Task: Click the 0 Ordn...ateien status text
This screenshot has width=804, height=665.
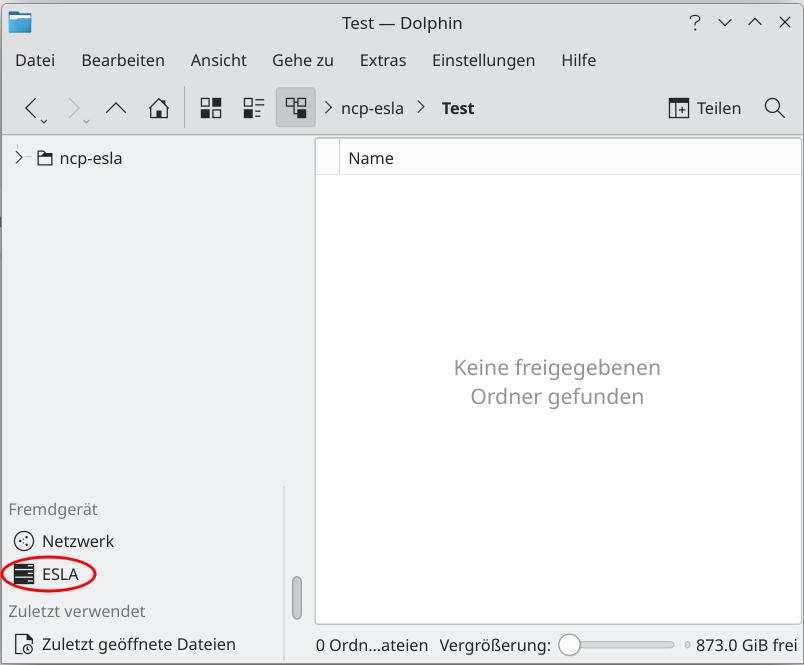Action: [372, 645]
